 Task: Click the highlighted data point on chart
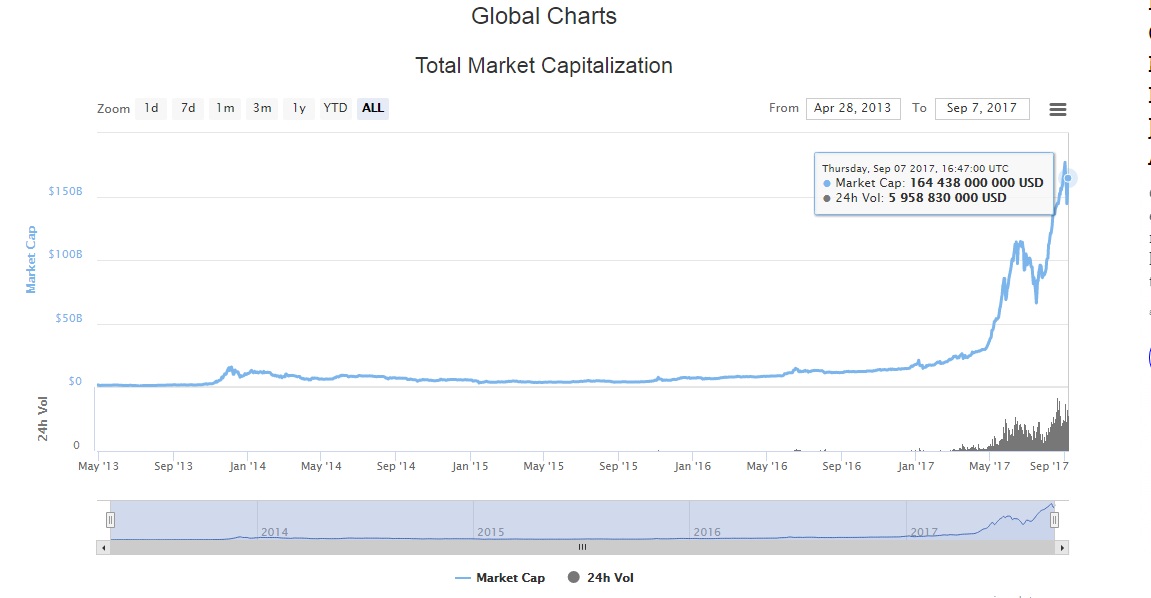[1068, 178]
